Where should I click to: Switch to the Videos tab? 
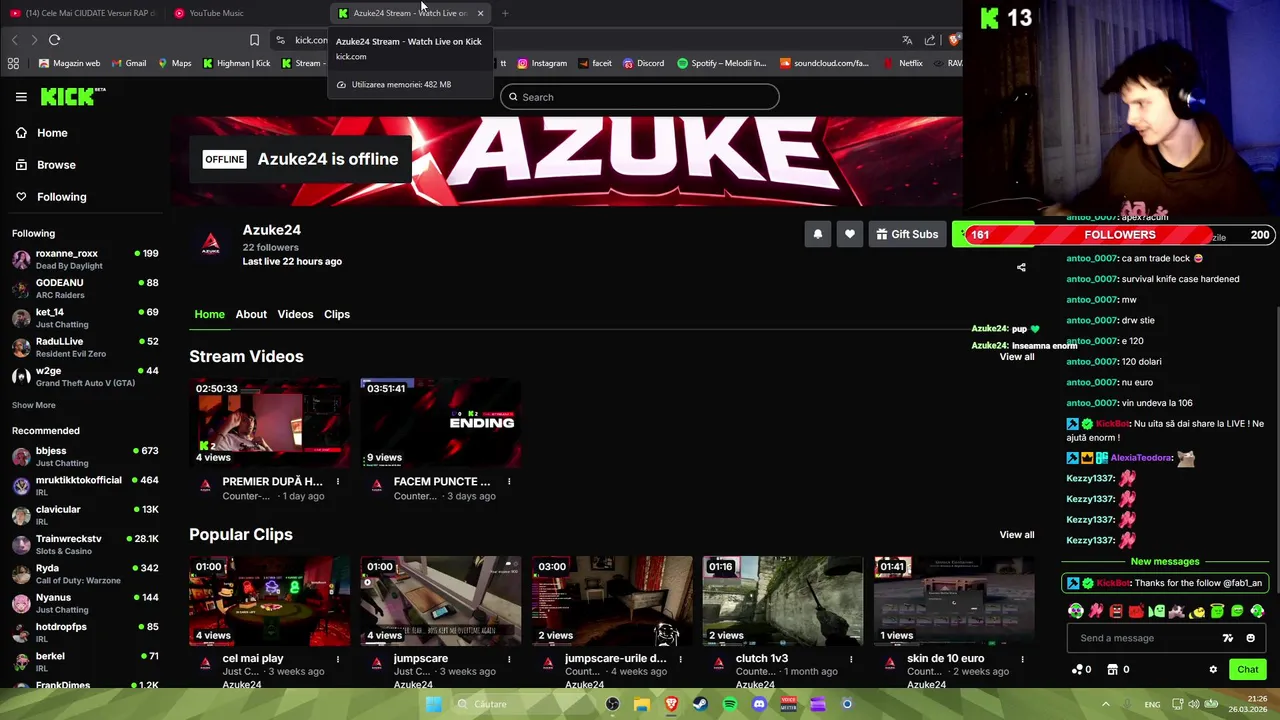pyautogui.click(x=295, y=314)
